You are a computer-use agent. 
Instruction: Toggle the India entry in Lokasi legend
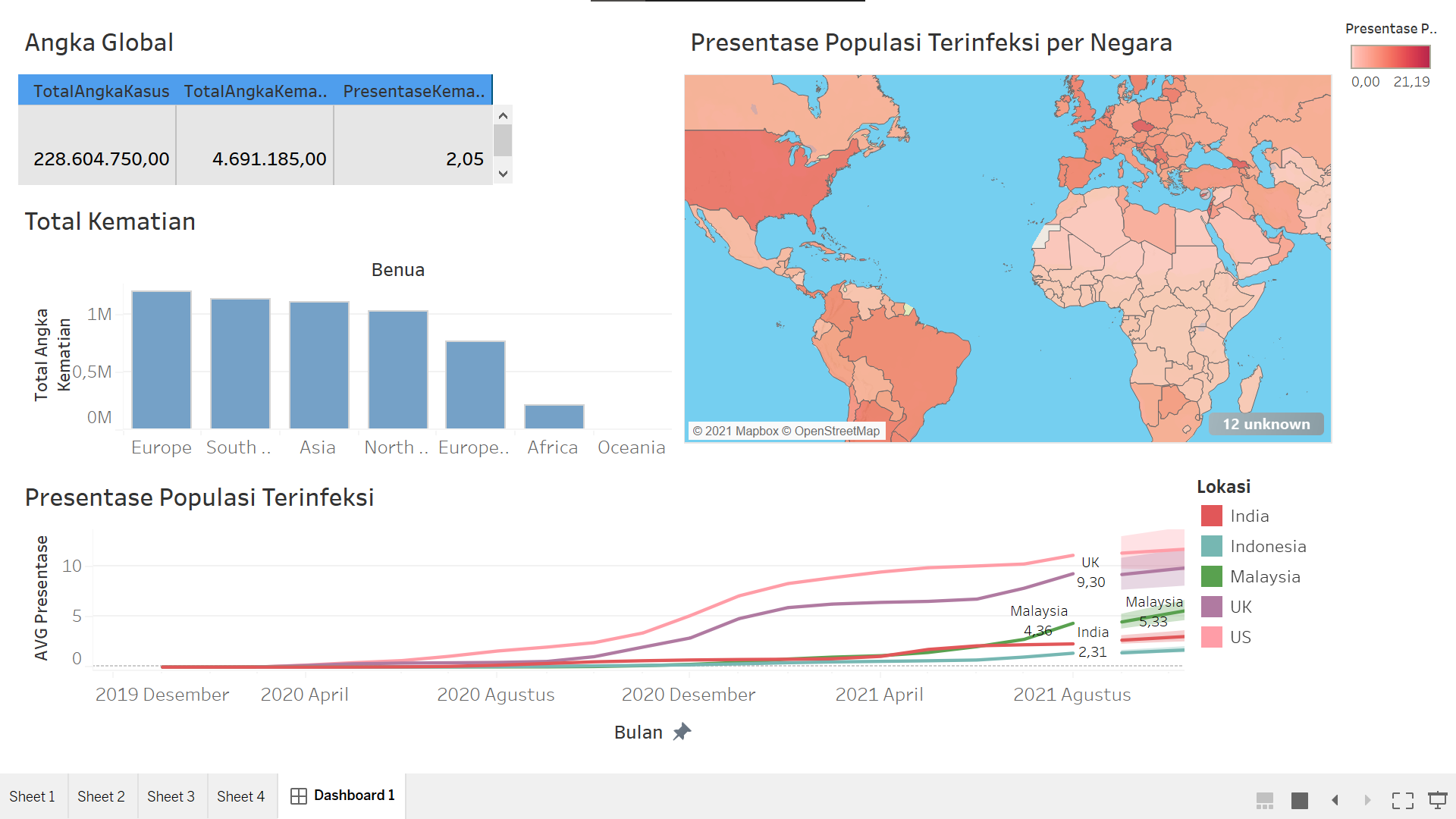tap(1250, 516)
